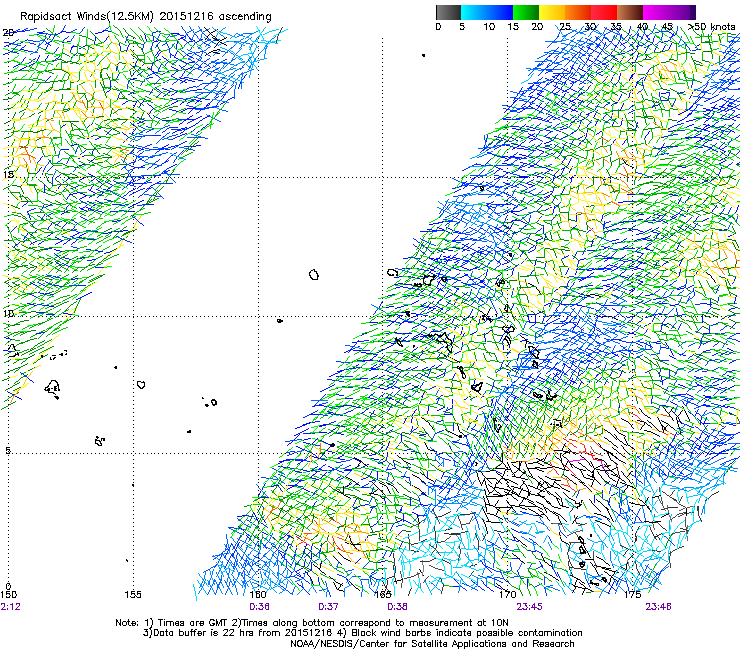Click the note line '3)Data buffer is 22 hrs'
Screen dimensions: 740x650
click(x=362, y=633)
